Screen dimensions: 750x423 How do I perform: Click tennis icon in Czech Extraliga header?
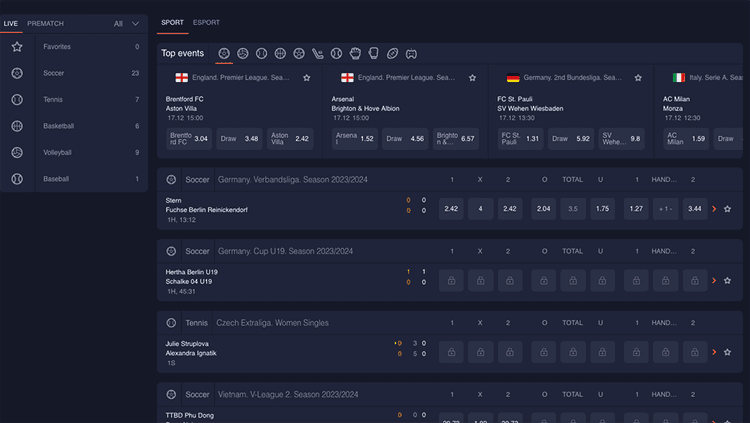pyautogui.click(x=171, y=323)
